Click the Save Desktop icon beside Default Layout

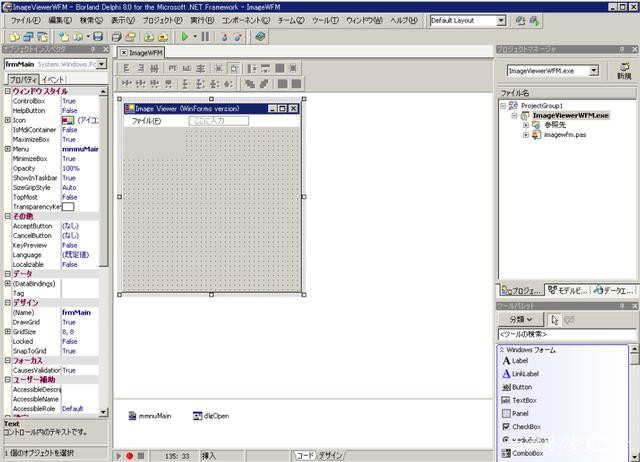point(520,20)
